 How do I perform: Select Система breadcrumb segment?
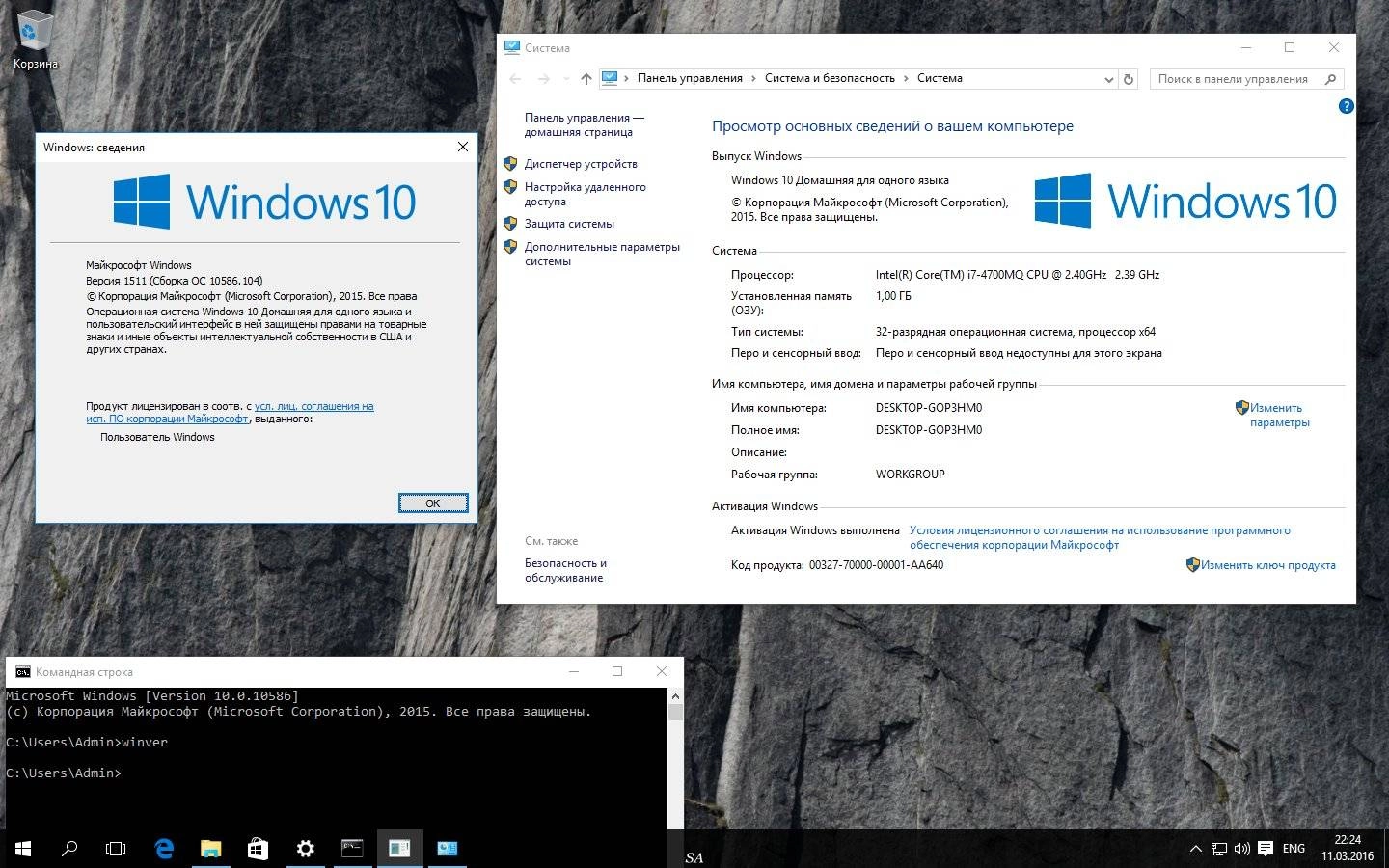coord(940,78)
